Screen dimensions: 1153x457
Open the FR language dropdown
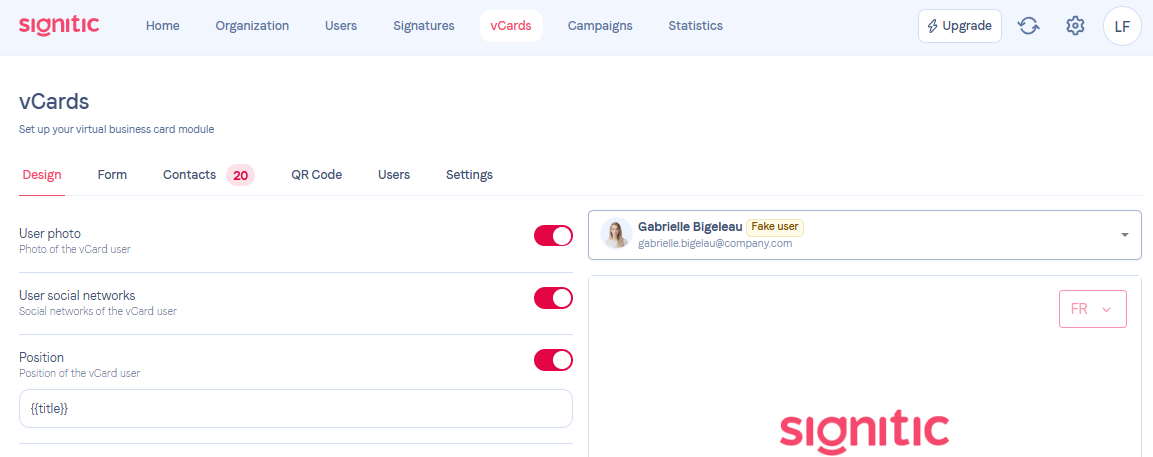pyautogui.click(x=1092, y=309)
